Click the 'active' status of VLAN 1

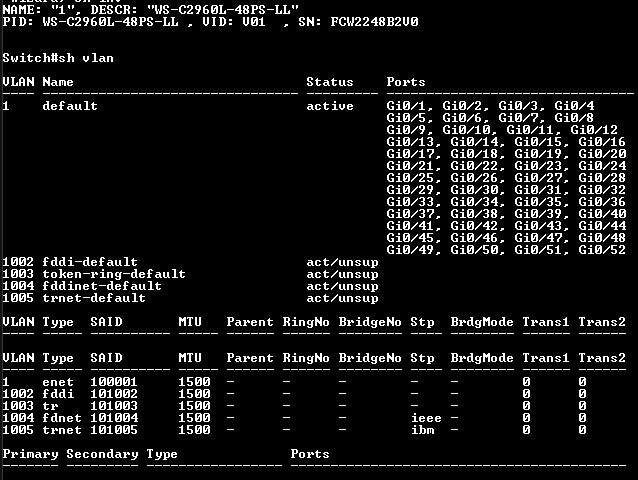click(x=330, y=106)
